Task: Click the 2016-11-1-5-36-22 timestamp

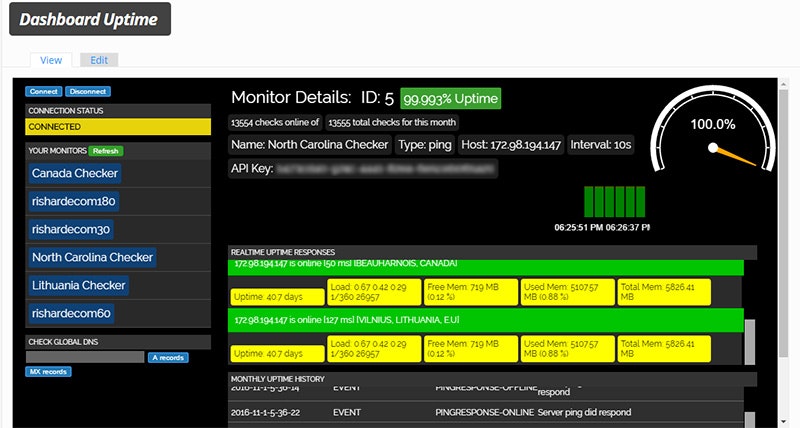Action: [265, 412]
